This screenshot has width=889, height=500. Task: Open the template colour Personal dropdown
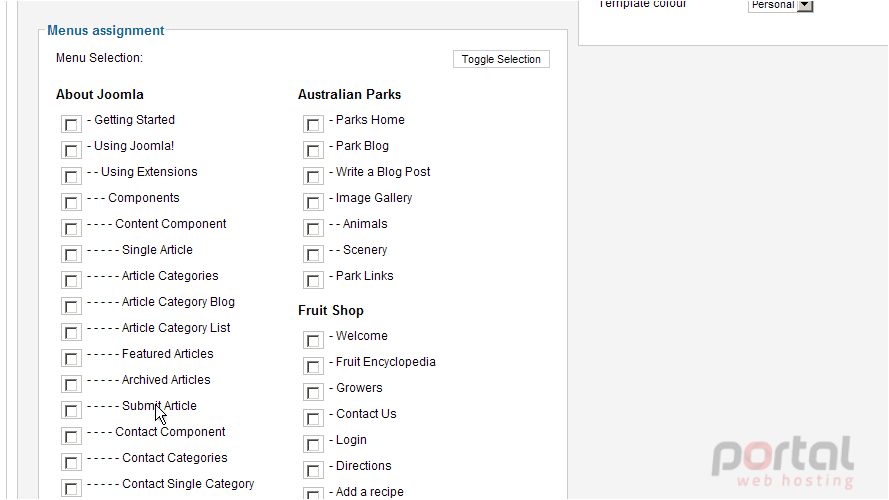[781, 5]
